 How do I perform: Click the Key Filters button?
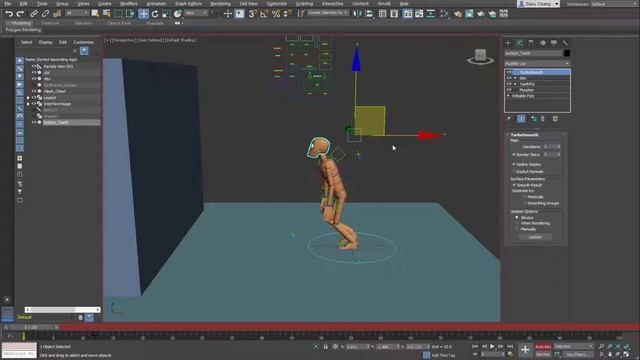(577, 355)
